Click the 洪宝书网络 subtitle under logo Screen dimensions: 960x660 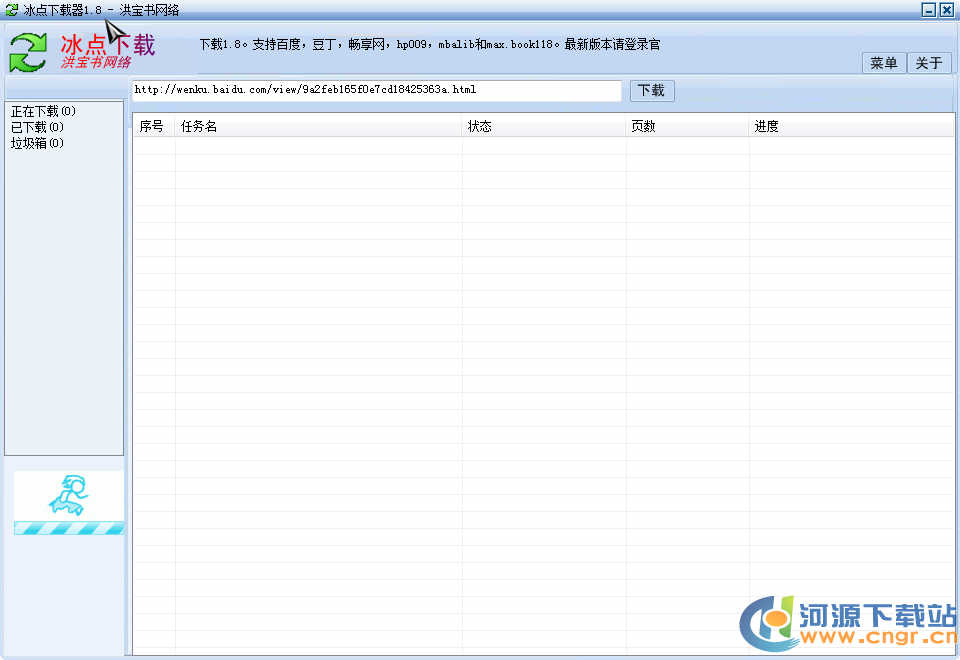96,62
